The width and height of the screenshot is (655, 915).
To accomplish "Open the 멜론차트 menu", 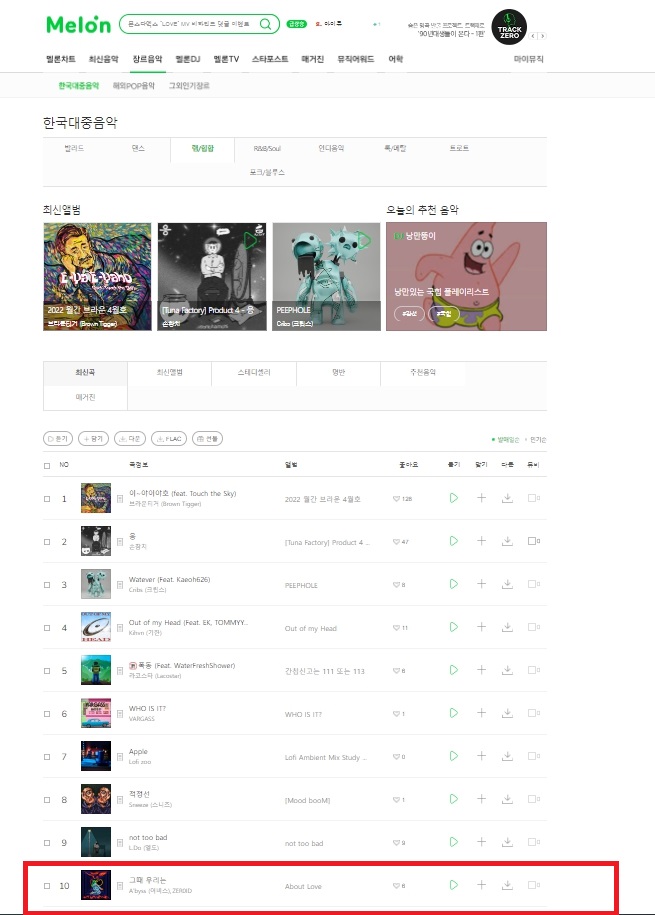I will click(61, 59).
